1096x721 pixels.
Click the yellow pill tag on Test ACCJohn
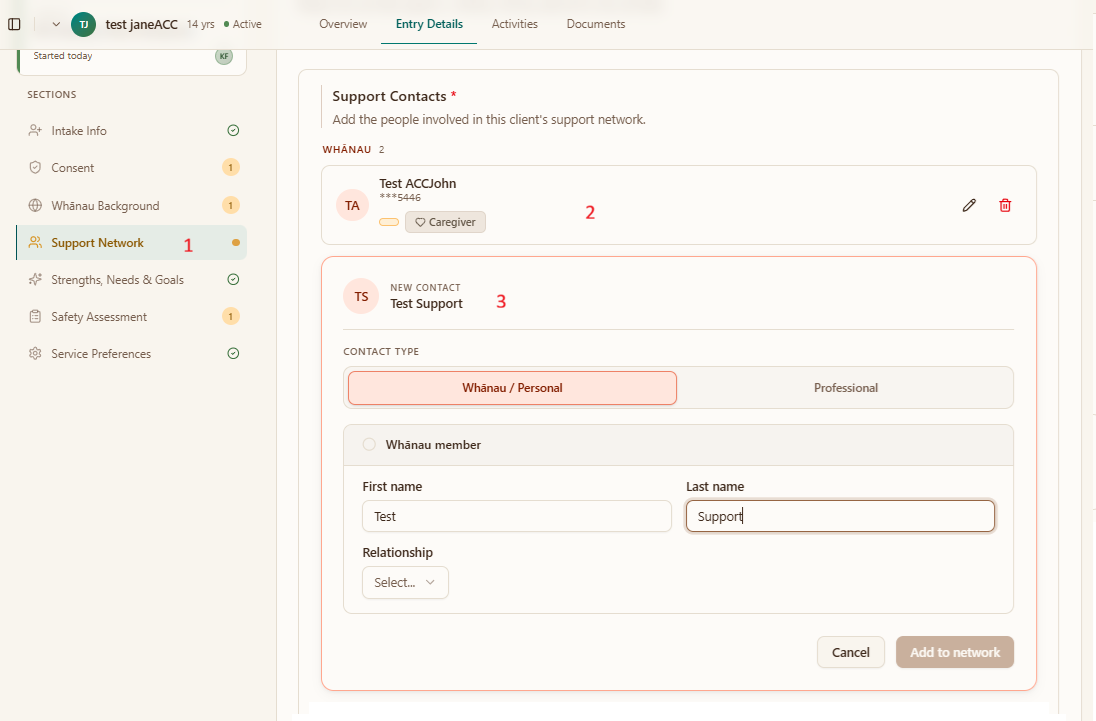click(389, 222)
